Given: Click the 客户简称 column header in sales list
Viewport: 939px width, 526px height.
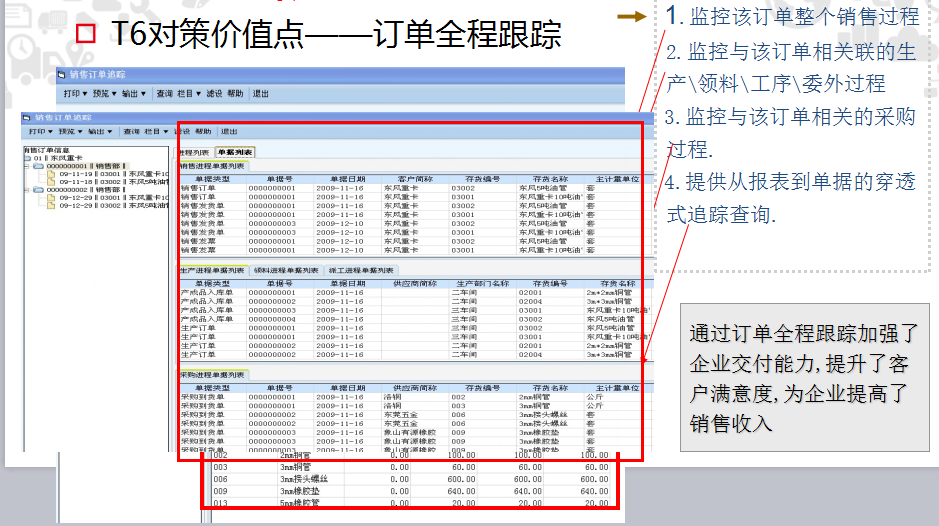Looking at the screenshot, I should point(415,179).
